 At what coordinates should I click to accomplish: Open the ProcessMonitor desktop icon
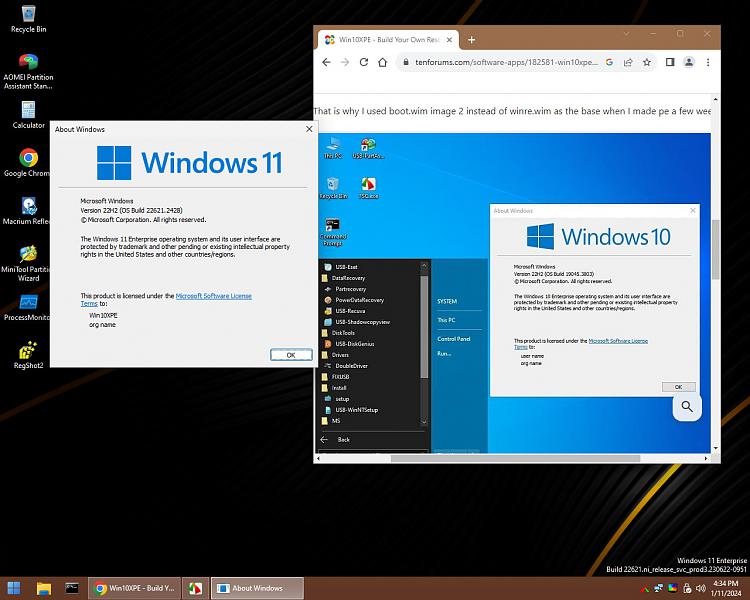click(26, 307)
